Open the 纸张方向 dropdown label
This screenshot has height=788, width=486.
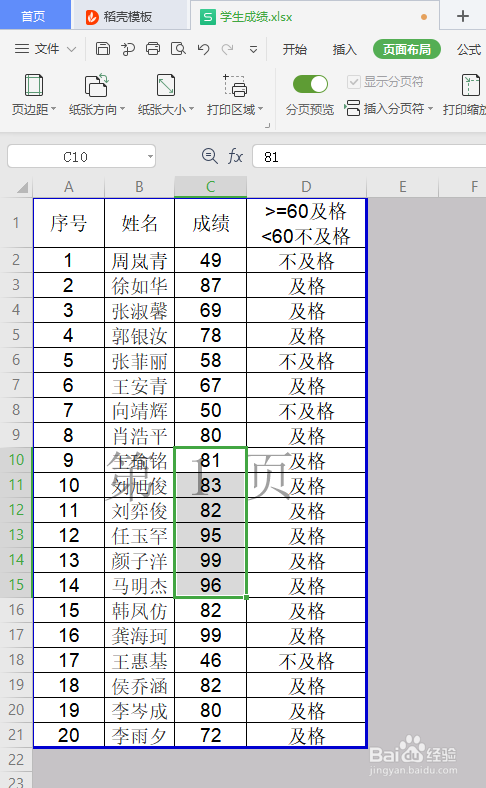point(96,110)
